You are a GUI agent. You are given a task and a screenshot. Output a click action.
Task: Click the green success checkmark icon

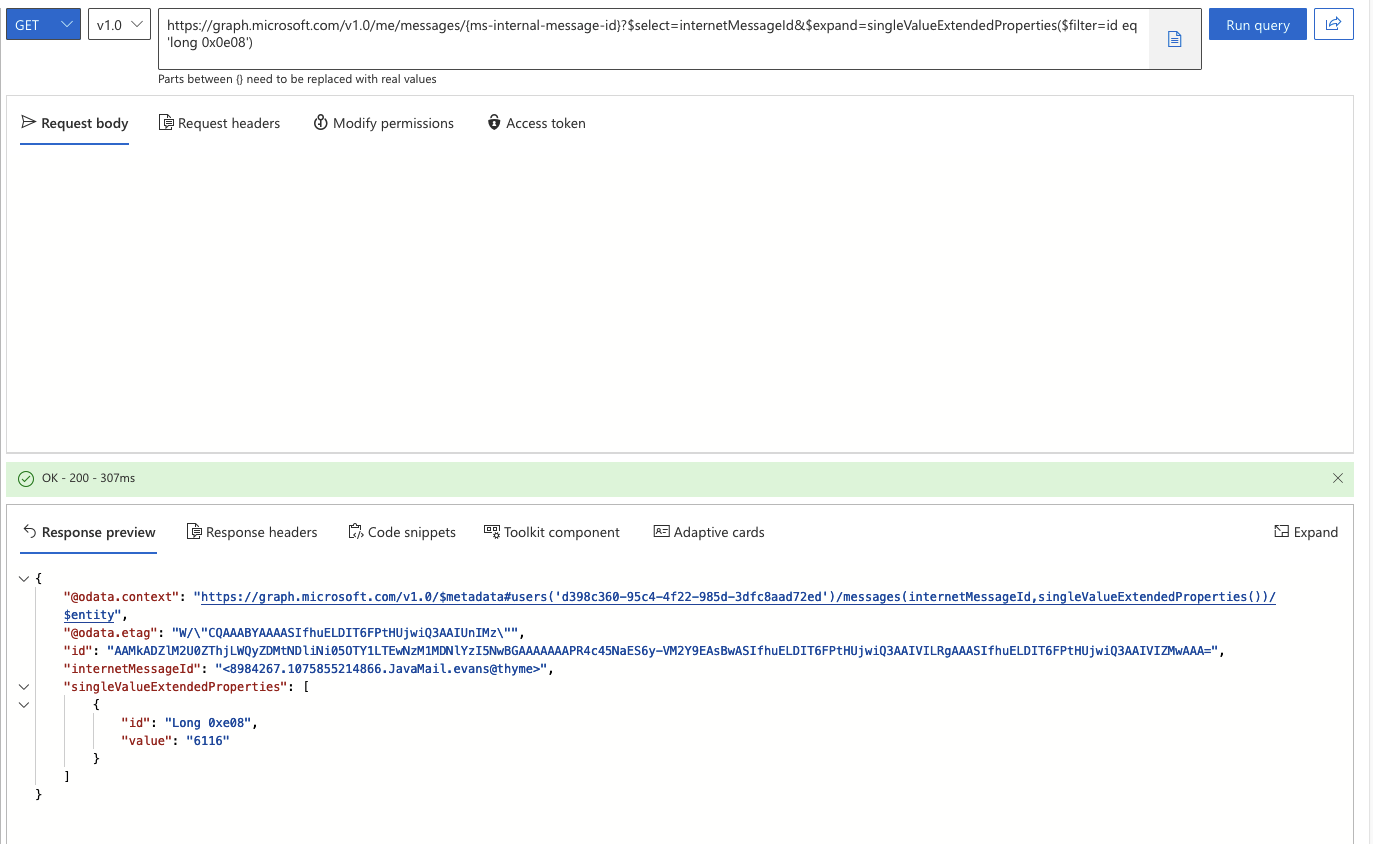(x=25, y=478)
